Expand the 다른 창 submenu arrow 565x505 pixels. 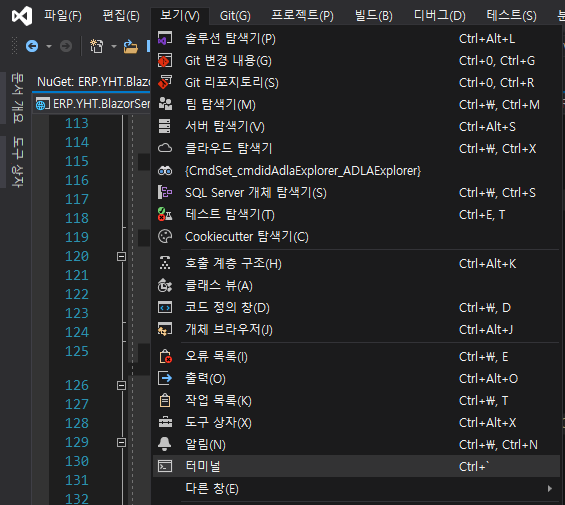550,489
